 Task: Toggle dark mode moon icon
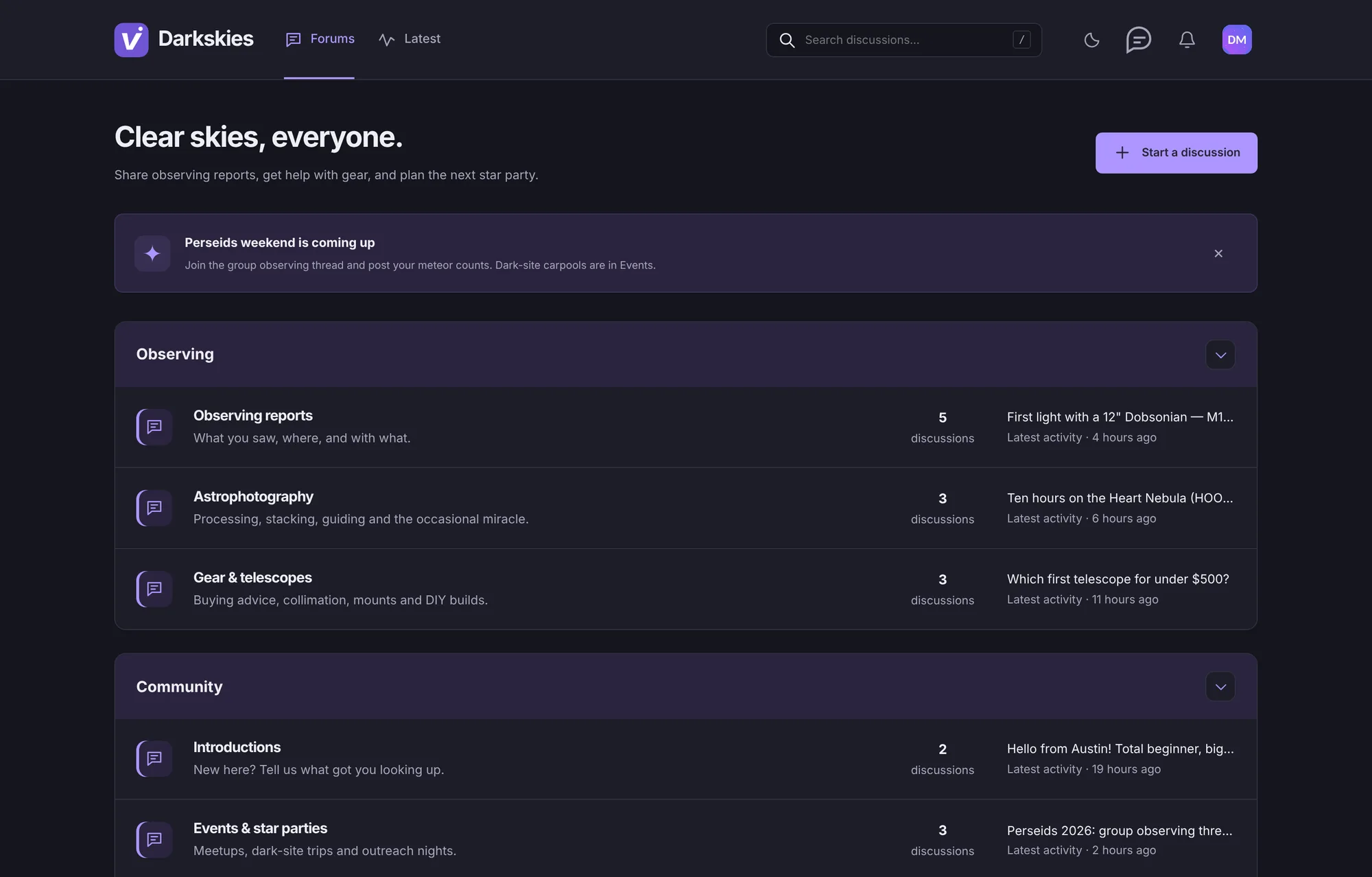pyautogui.click(x=1091, y=40)
